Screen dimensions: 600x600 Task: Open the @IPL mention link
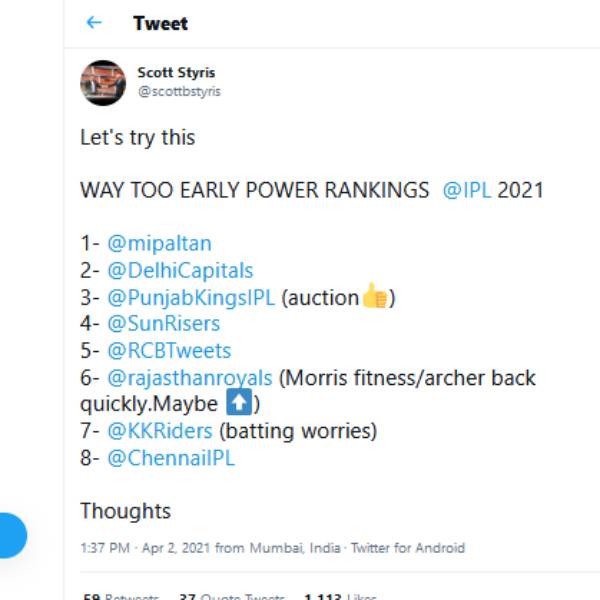point(467,190)
